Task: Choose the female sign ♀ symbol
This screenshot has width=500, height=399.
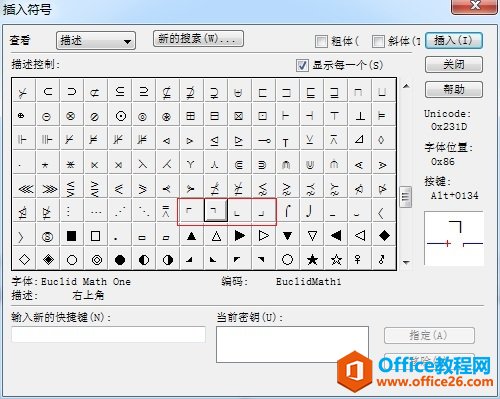Action: pos(360,259)
